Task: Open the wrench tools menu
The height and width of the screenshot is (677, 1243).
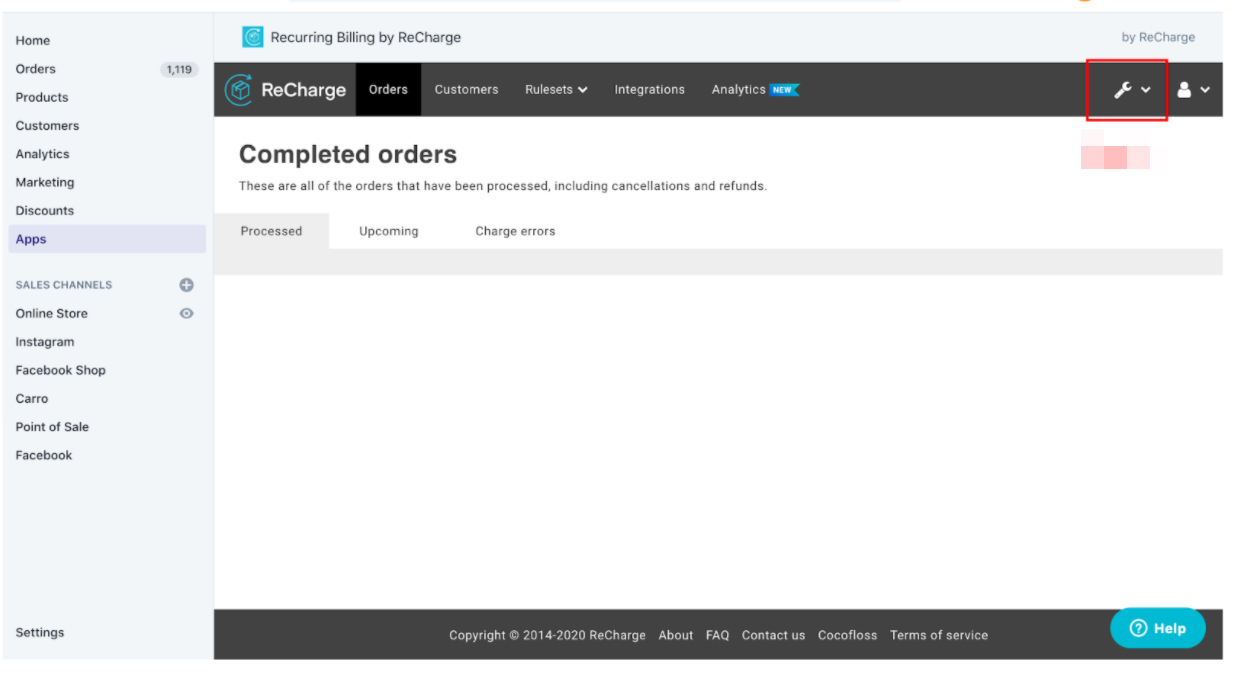Action: (1131, 90)
